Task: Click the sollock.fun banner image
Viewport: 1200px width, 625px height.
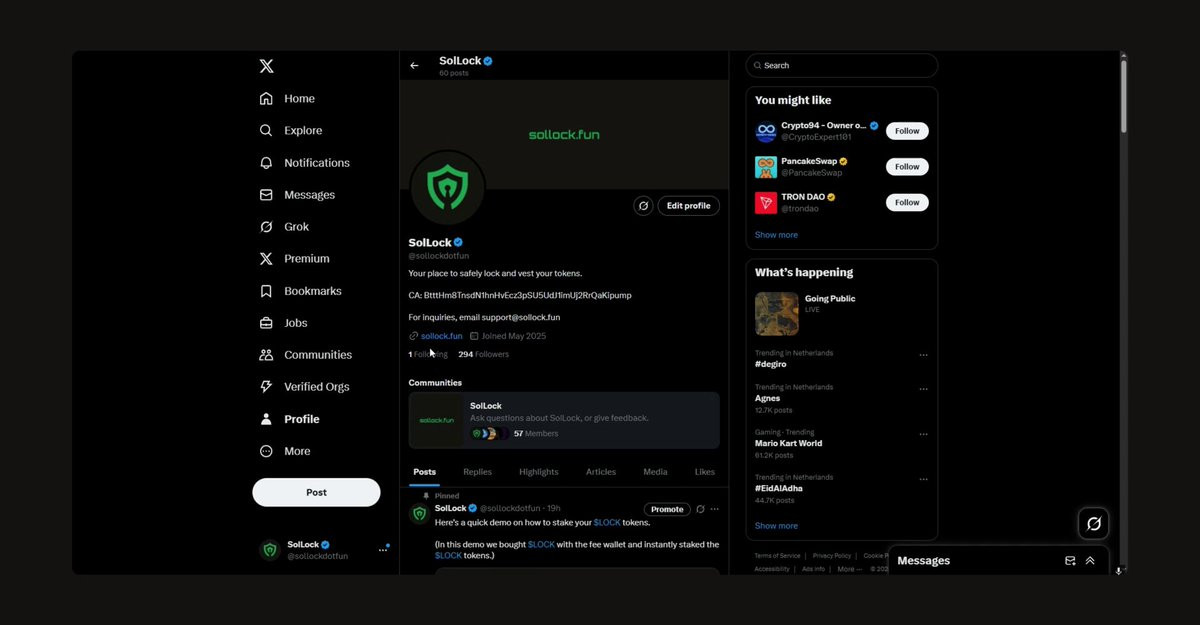Action: pos(564,134)
